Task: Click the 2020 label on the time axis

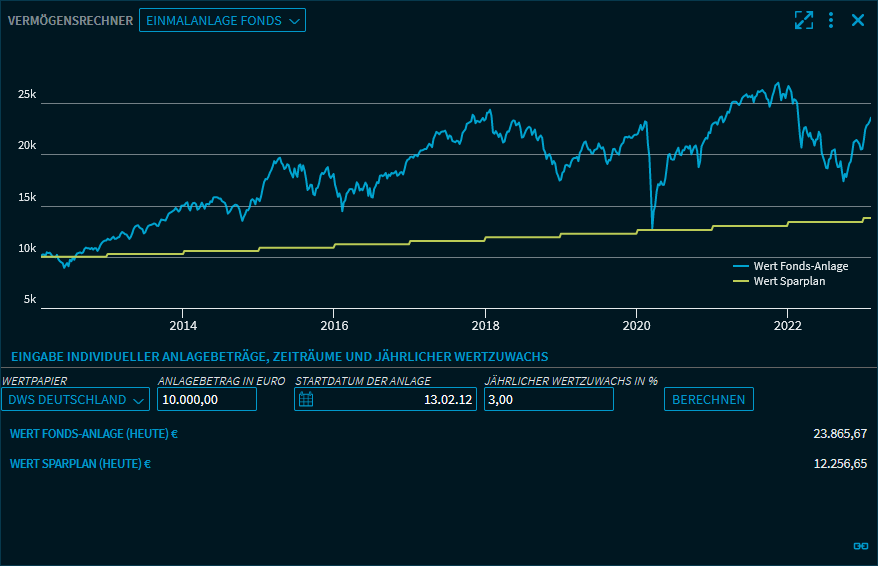Action: (x=637, y=325)
